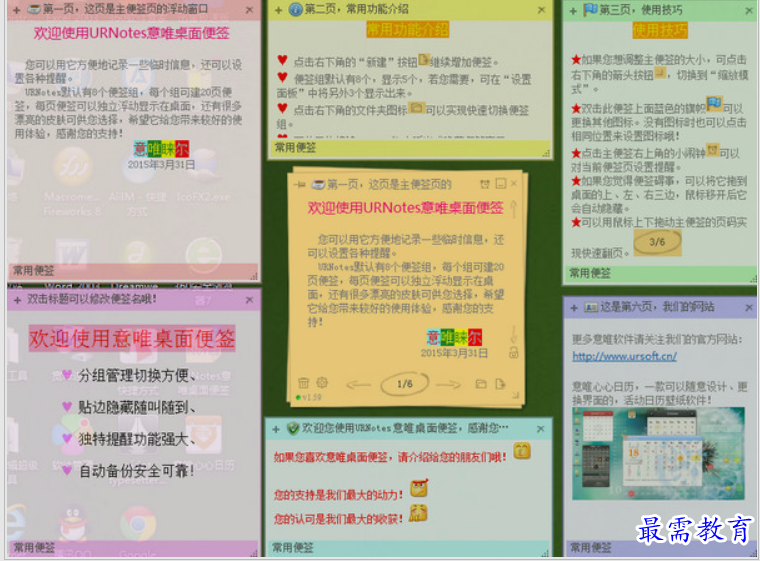Viewport: 760px width, 561px height.
Task: Go to previous page with the left arrow
Action: [359, 385]
